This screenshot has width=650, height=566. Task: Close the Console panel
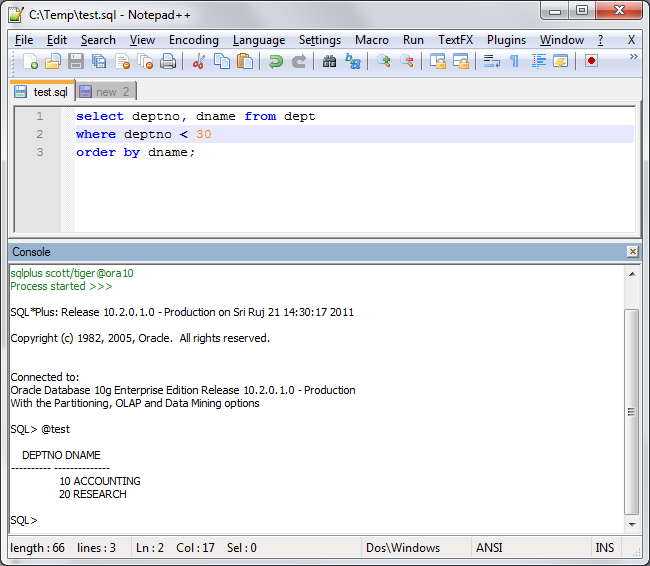pos(632,252)
